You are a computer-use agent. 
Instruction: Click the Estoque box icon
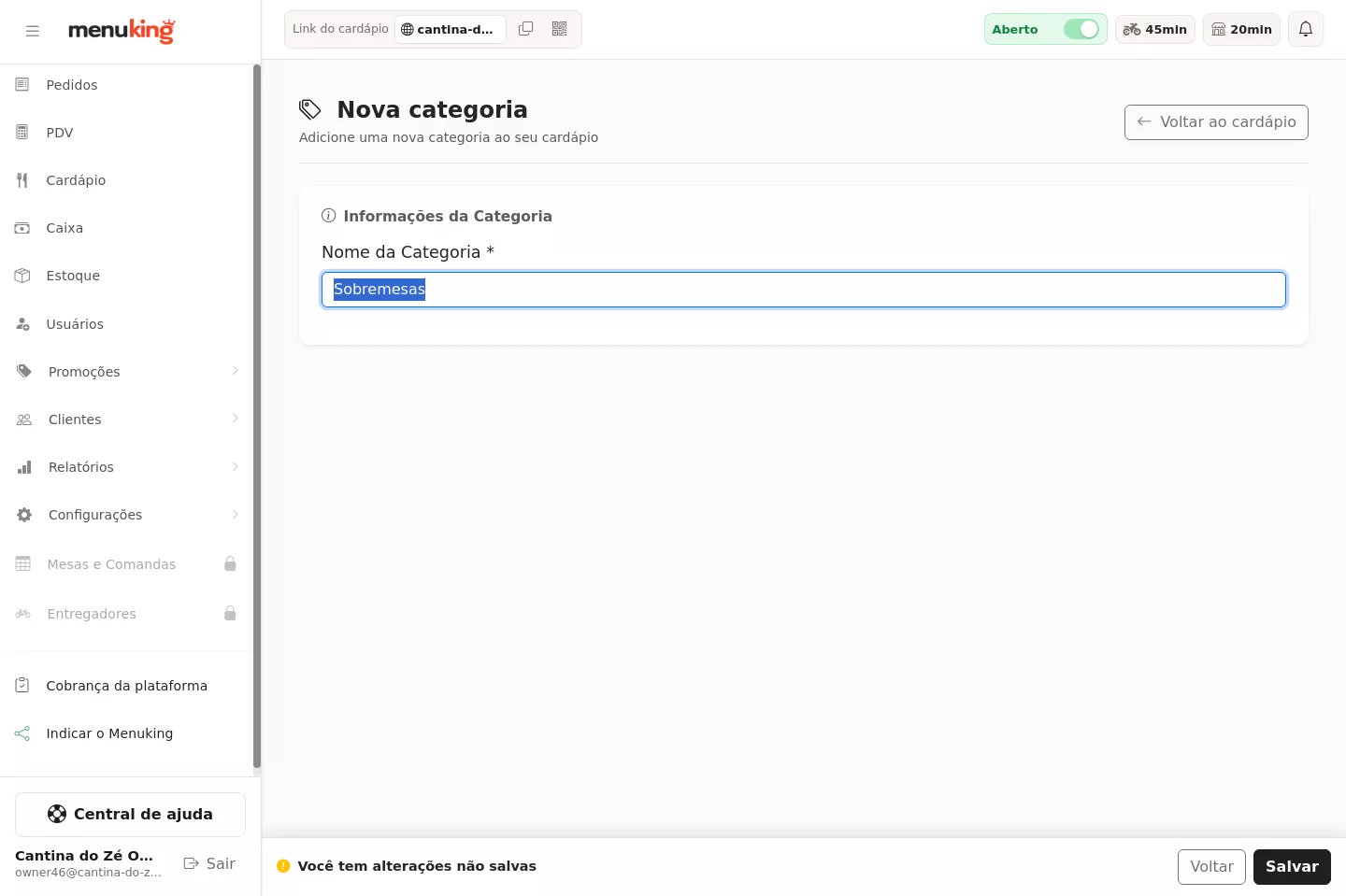22,276
